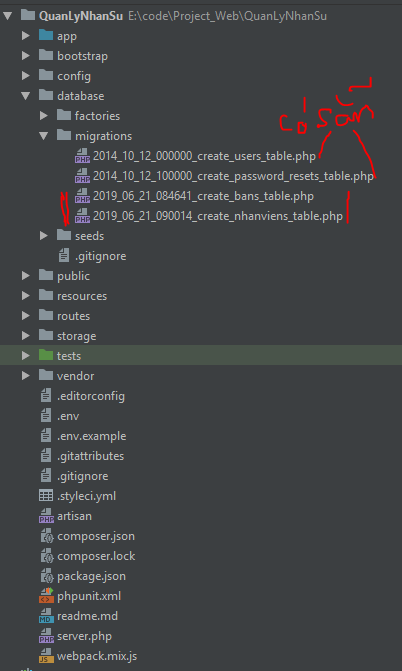
Task: Expand the vendor folder arrow
Action: point(26,376)
